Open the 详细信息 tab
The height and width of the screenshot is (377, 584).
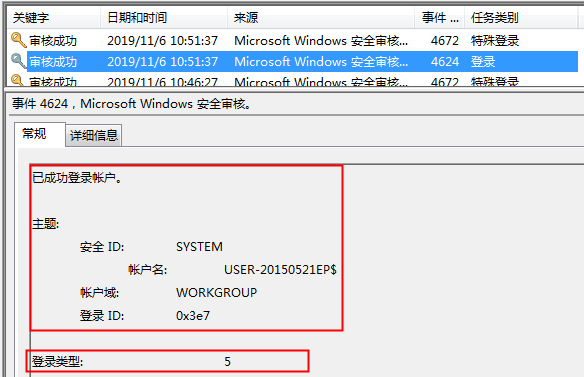tap(93, 135)
